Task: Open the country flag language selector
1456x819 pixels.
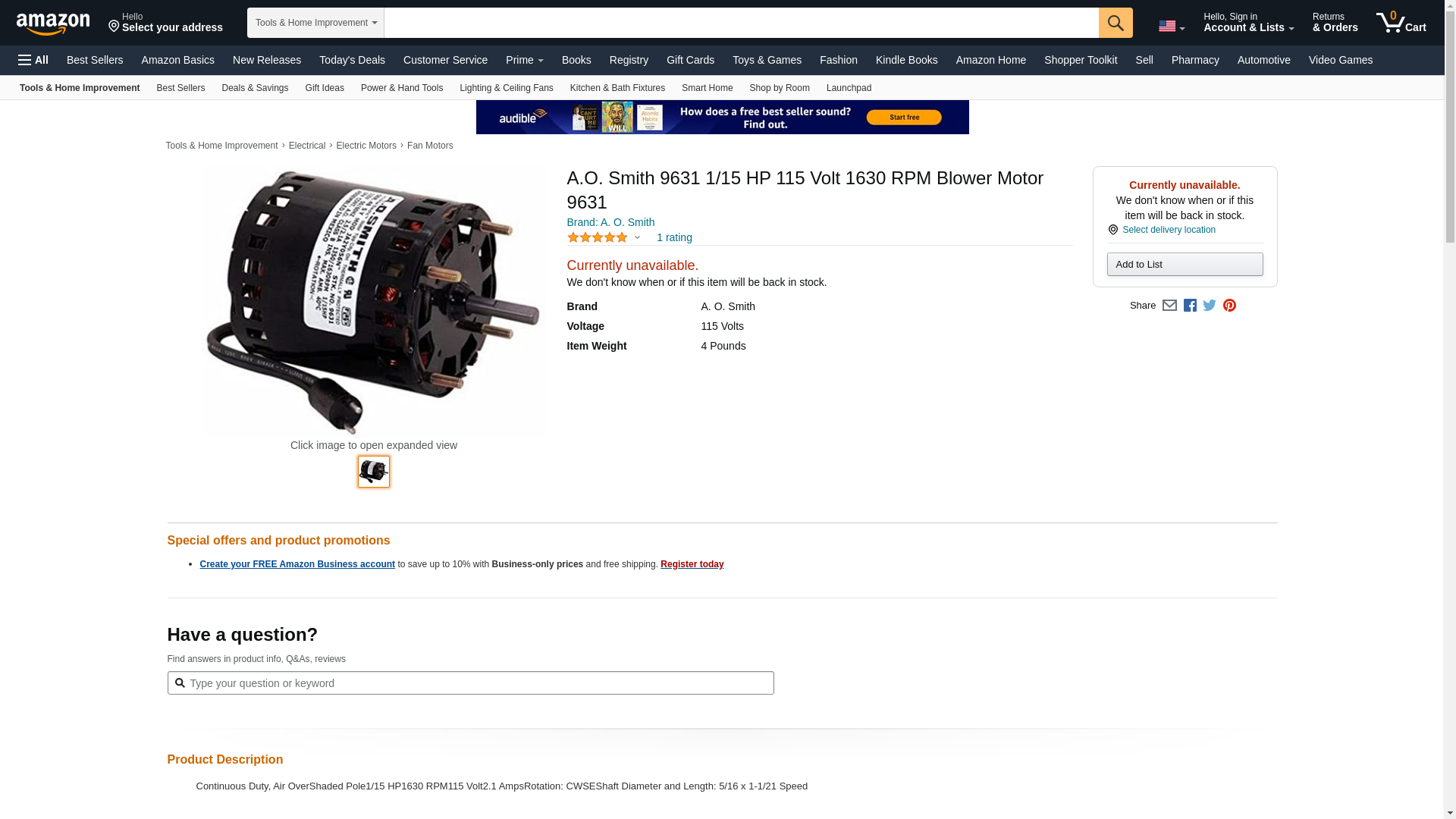Action: coord(1171,27)
